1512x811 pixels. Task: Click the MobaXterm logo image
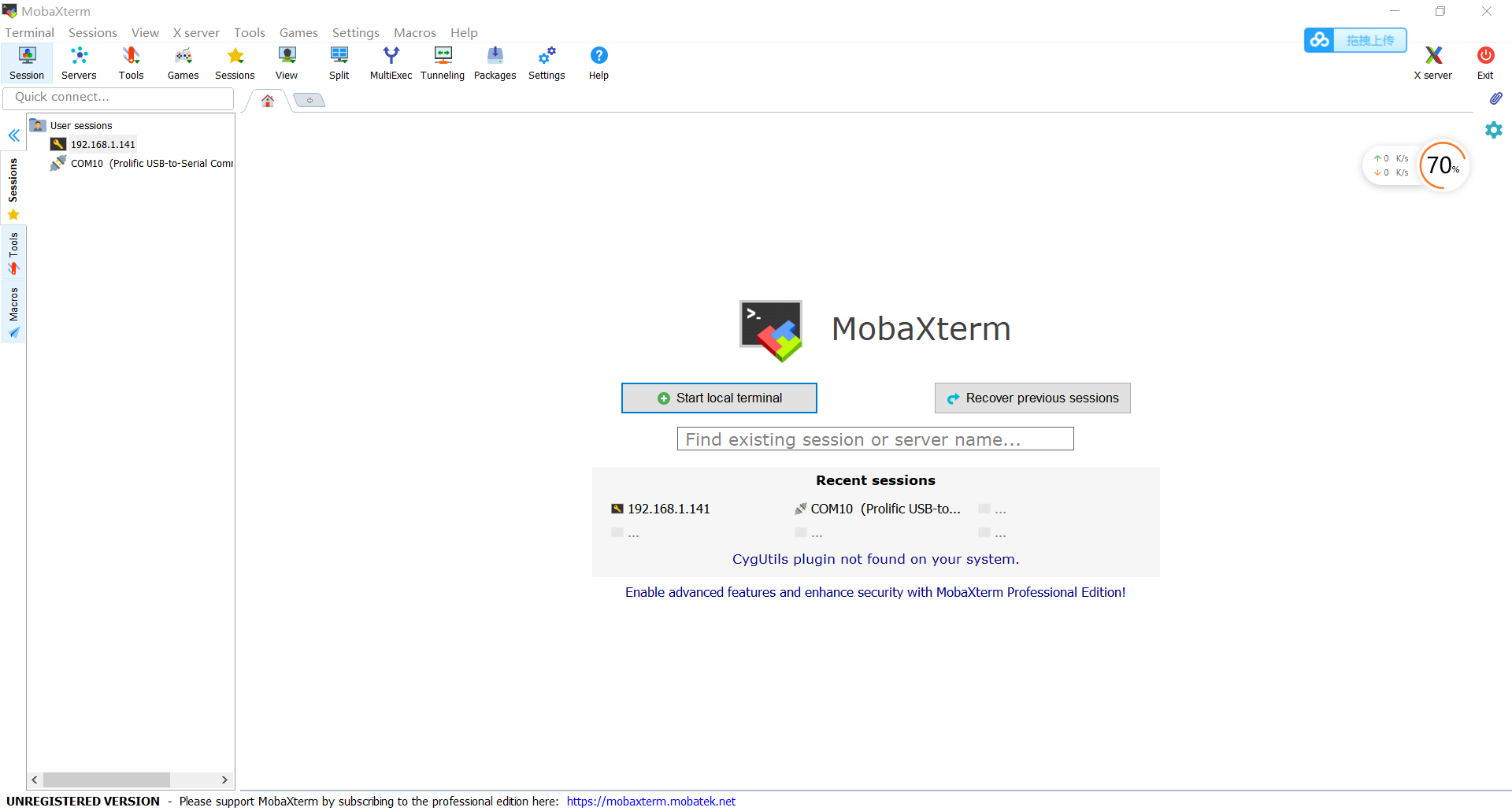pyautogui.click(x=770, y=330)
